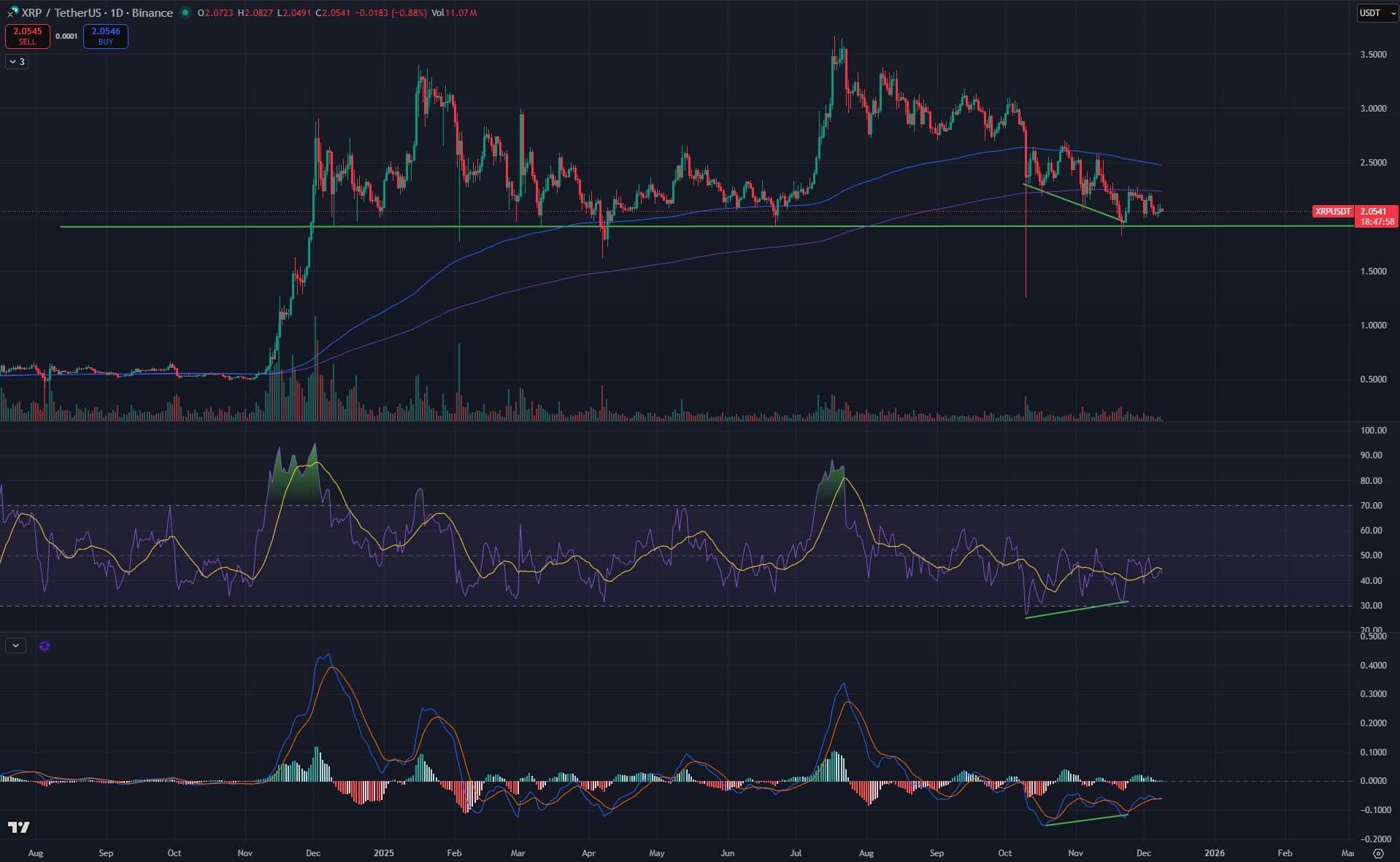1400x862 pixels.
Task: Click the 3.5000 price scale label
Action: pyautogui.click(x=1373, y=55)
